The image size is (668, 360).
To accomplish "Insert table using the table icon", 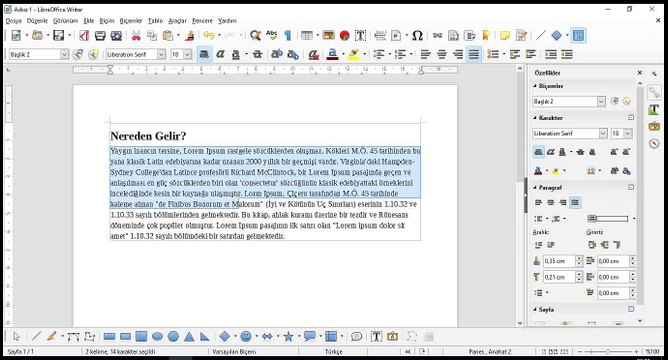I will [307, 35].
